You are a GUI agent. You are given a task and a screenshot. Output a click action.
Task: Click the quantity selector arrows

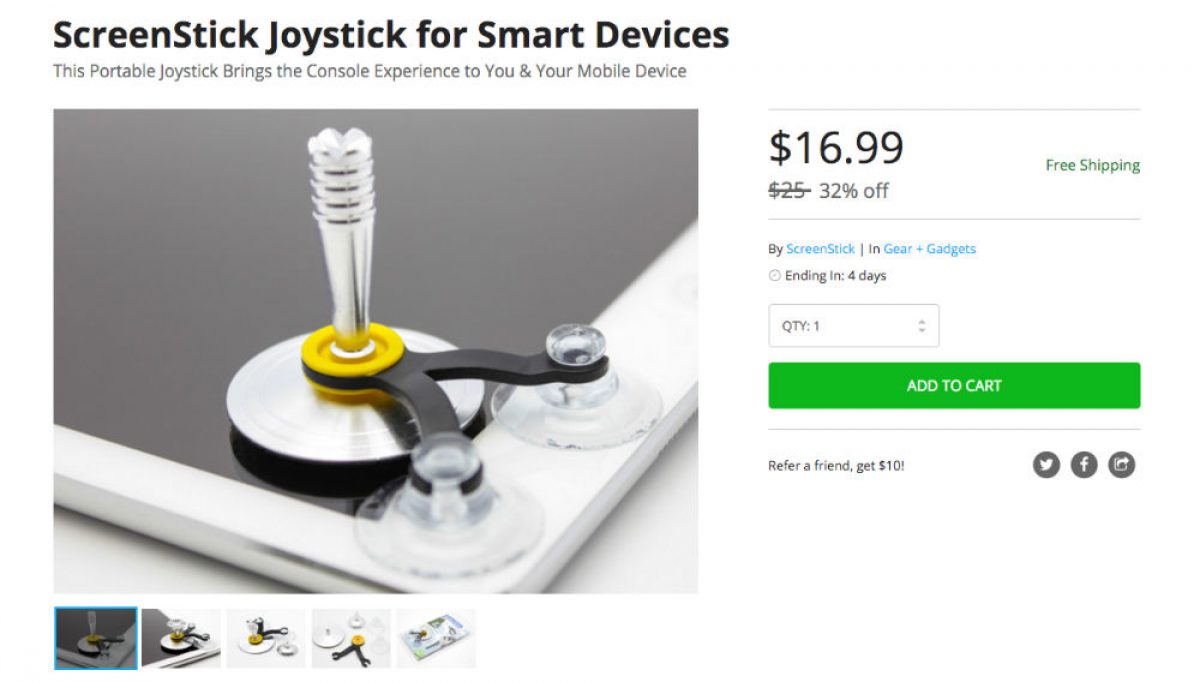(921, 326)
